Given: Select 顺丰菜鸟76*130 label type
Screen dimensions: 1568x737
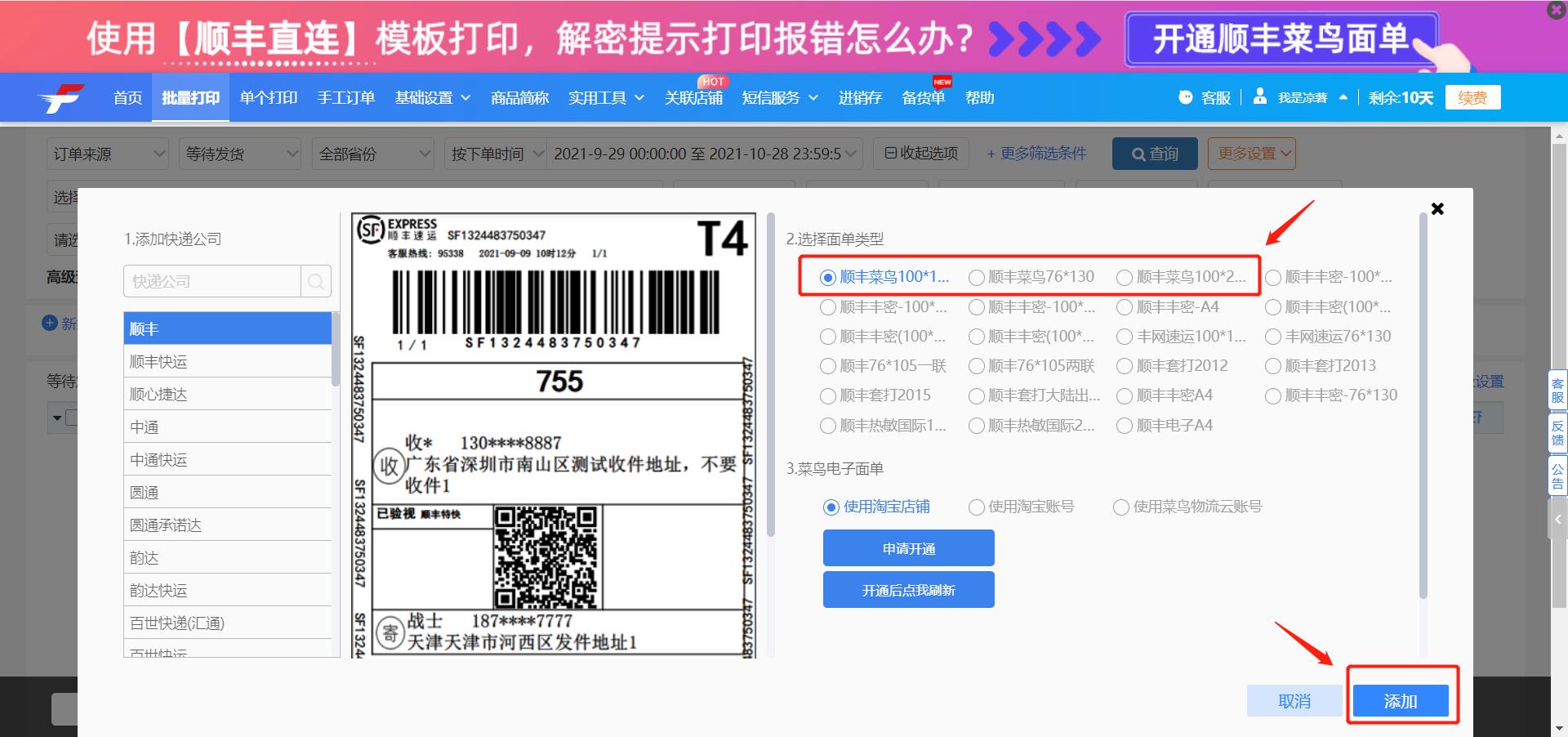Looking at the screenshot, I should [1031, 277].
